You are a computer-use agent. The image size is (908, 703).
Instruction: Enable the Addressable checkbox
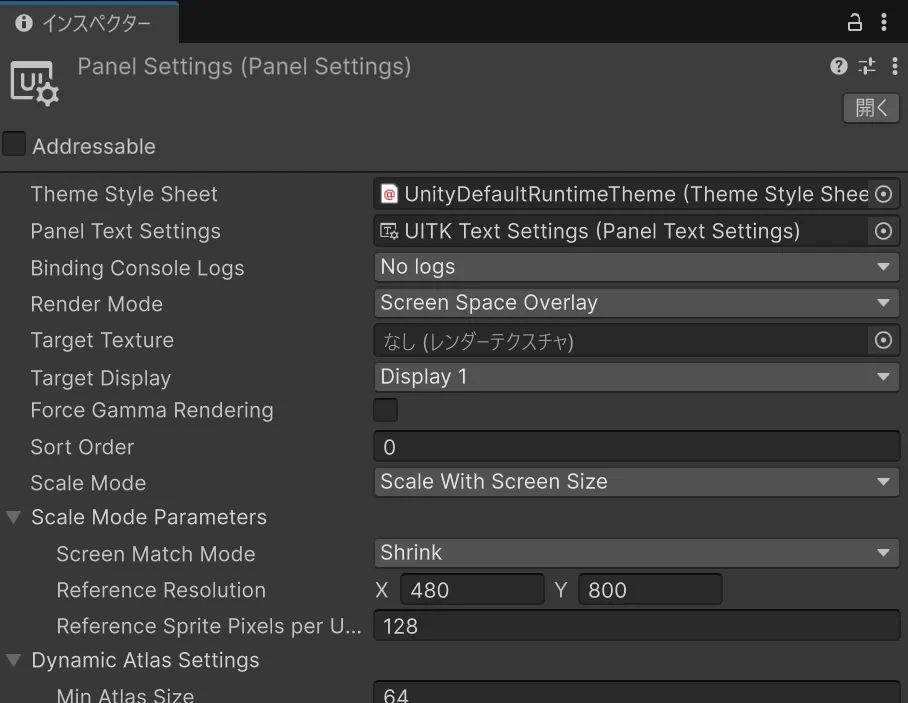coord(14,145)
